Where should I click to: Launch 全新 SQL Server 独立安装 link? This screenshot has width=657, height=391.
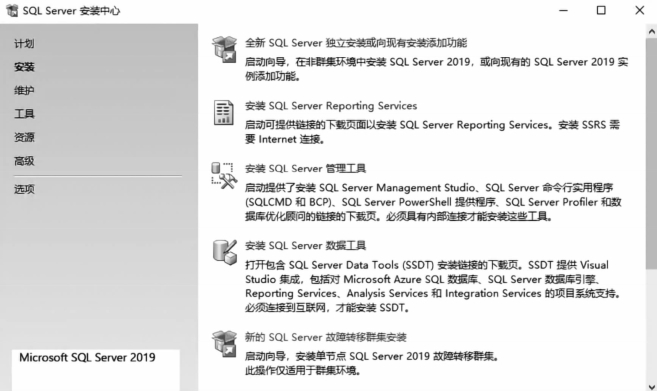[x=356, y=43]
